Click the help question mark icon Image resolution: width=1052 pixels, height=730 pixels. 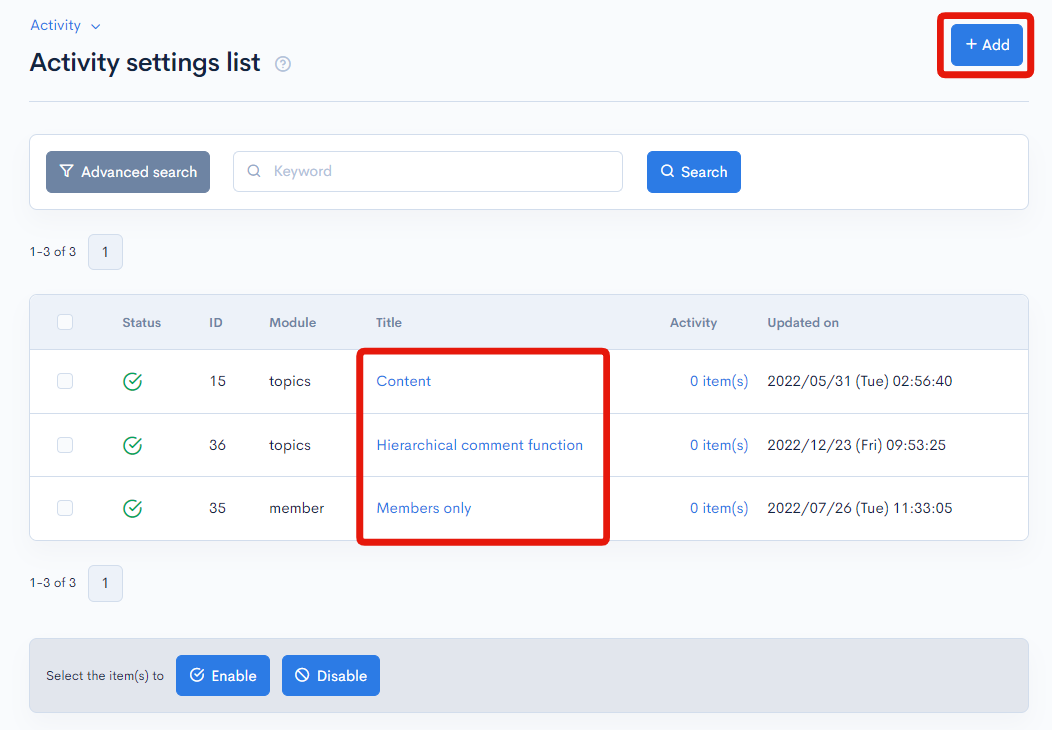(283, 64)
